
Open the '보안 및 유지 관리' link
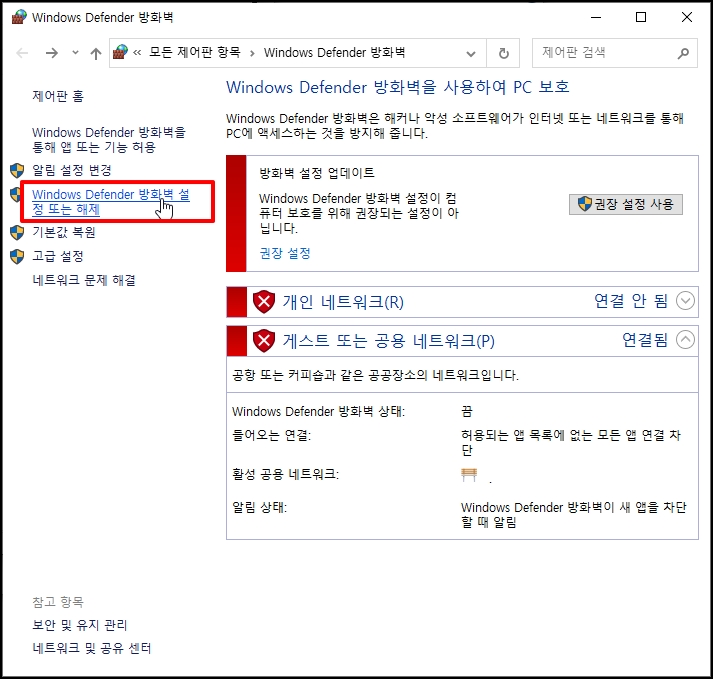[80, 625]
